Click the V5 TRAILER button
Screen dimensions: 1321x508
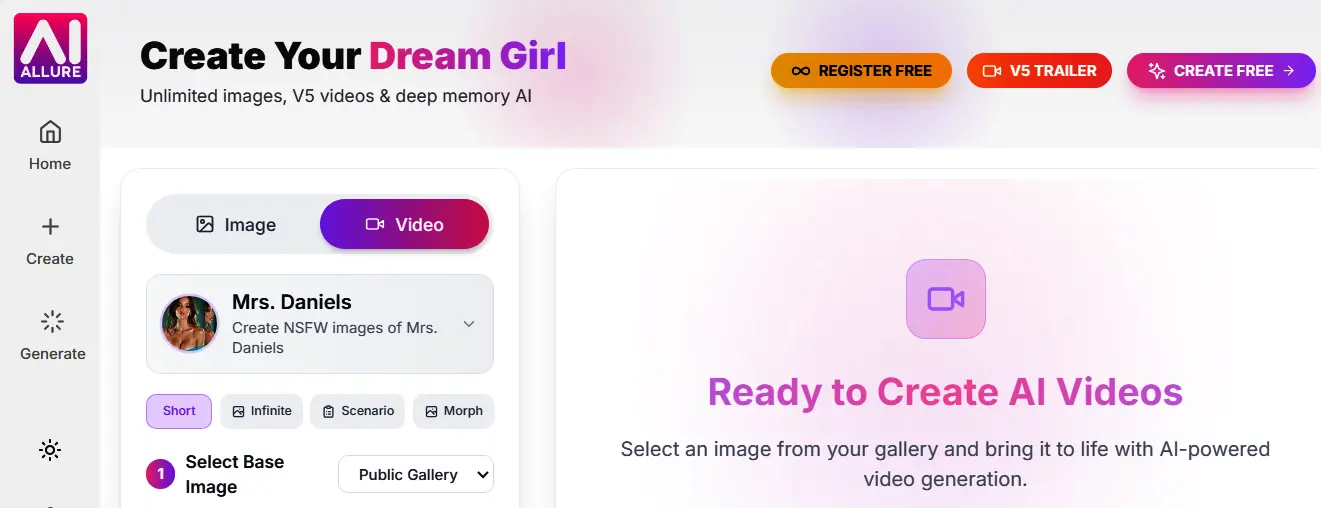click(x=1039, y=71)
